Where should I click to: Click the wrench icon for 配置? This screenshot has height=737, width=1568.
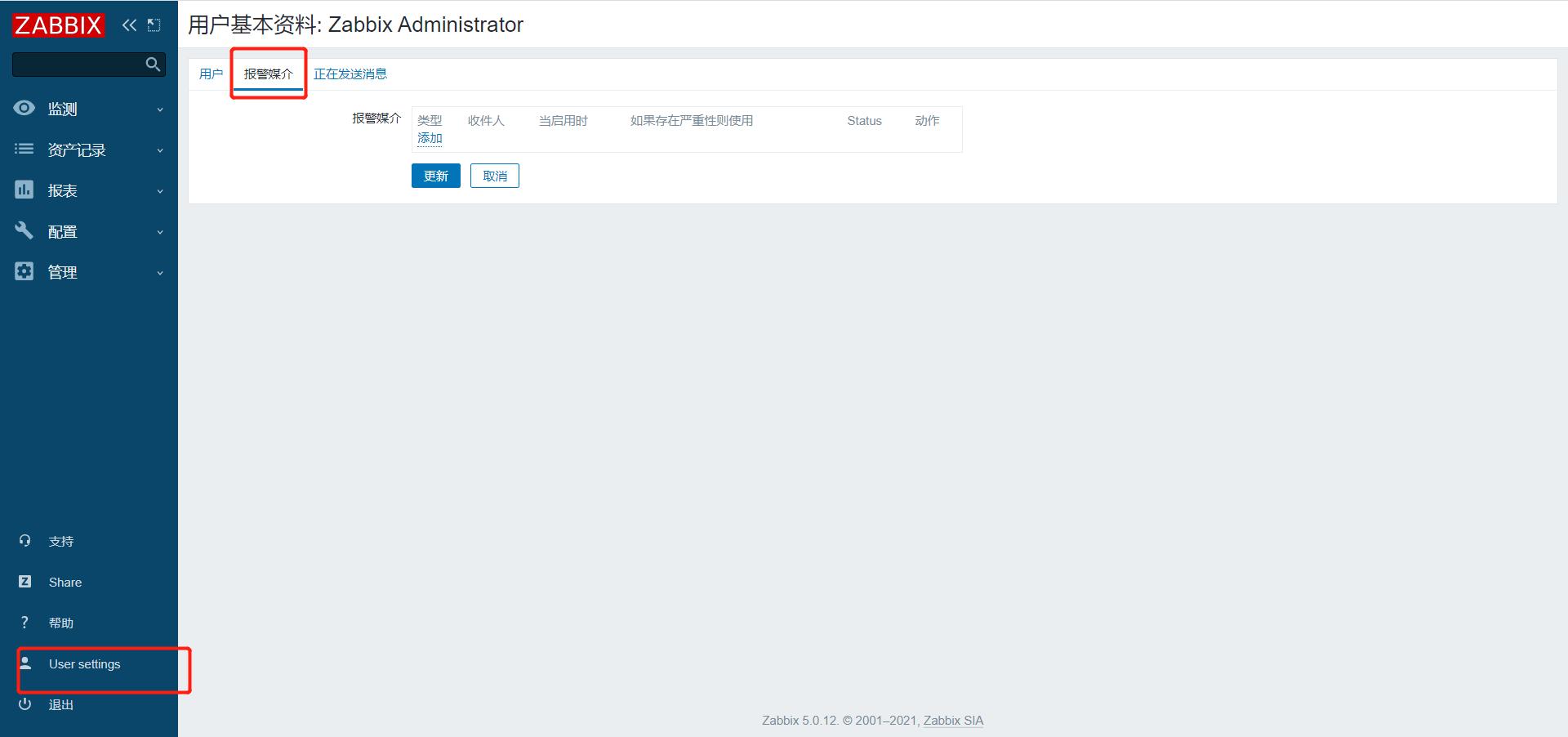[24, 230]
